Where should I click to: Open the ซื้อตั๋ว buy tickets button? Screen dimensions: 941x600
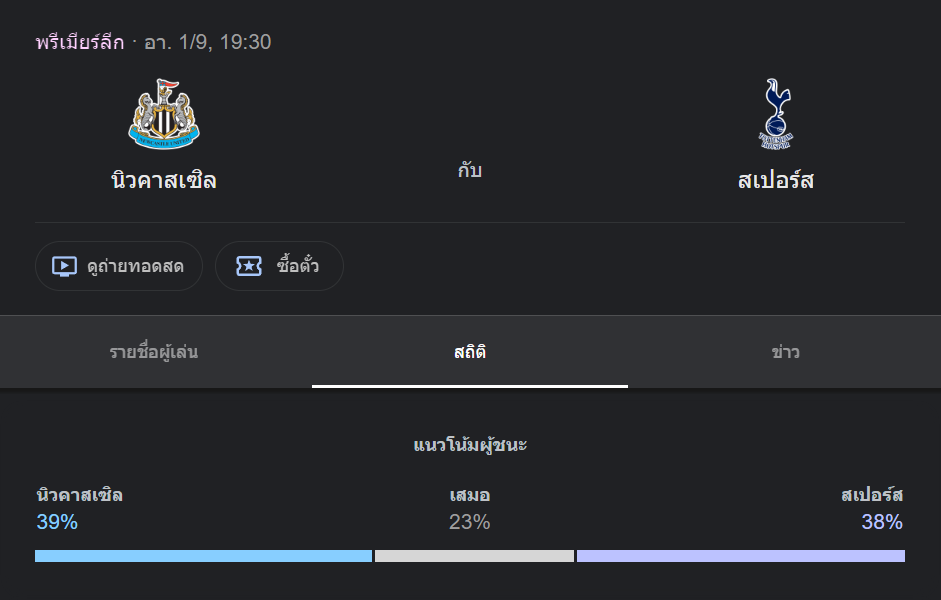click(279, 266)
